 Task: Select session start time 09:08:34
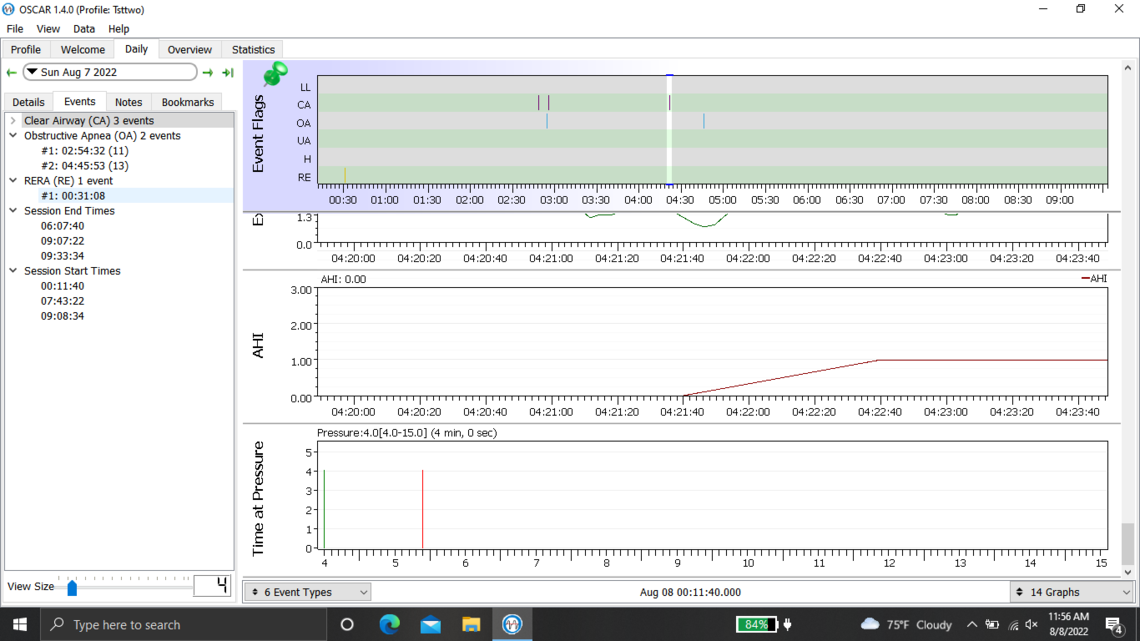(x=63, y=317)
